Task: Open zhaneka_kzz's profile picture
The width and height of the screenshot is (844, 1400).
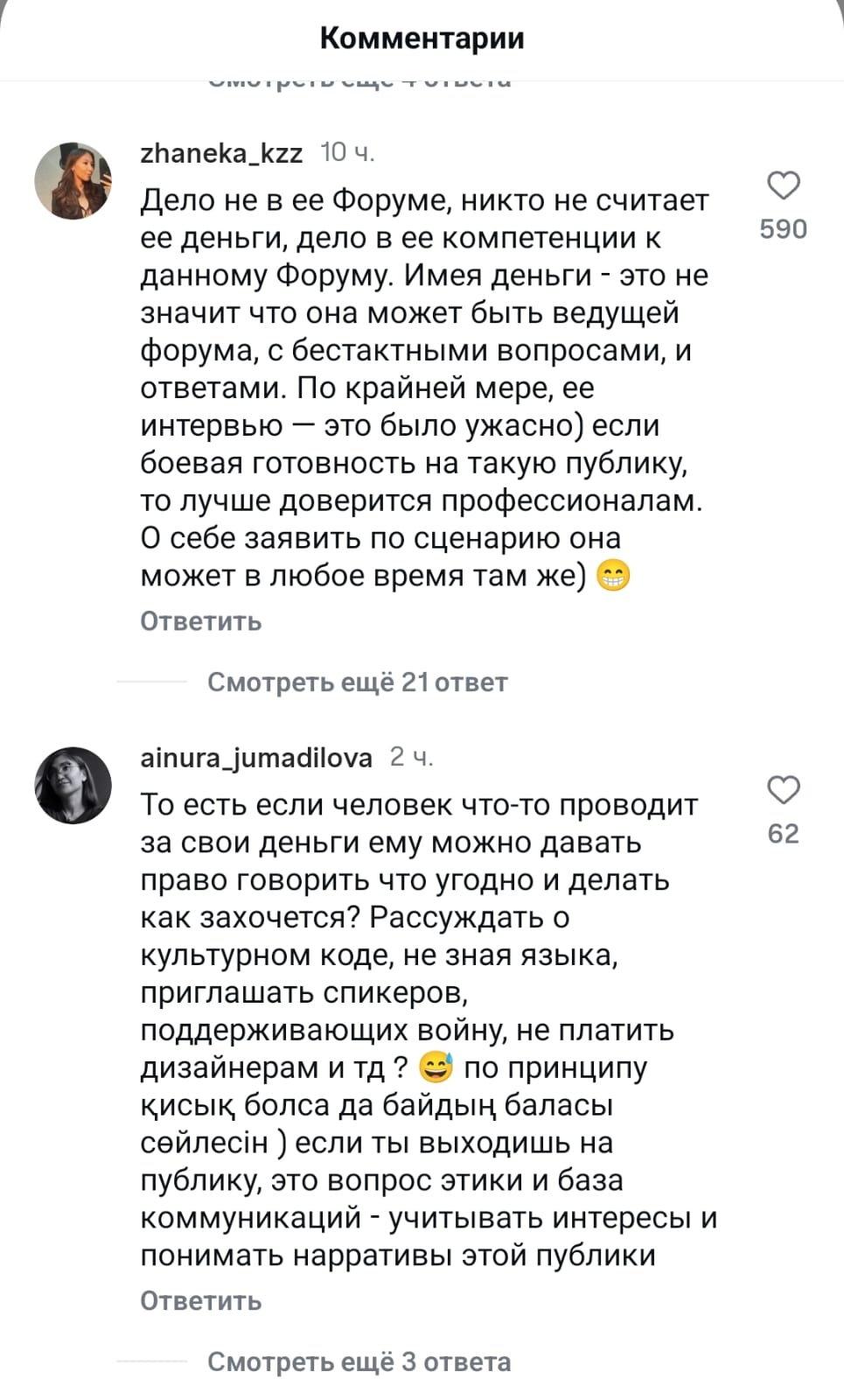Action: 73,181
